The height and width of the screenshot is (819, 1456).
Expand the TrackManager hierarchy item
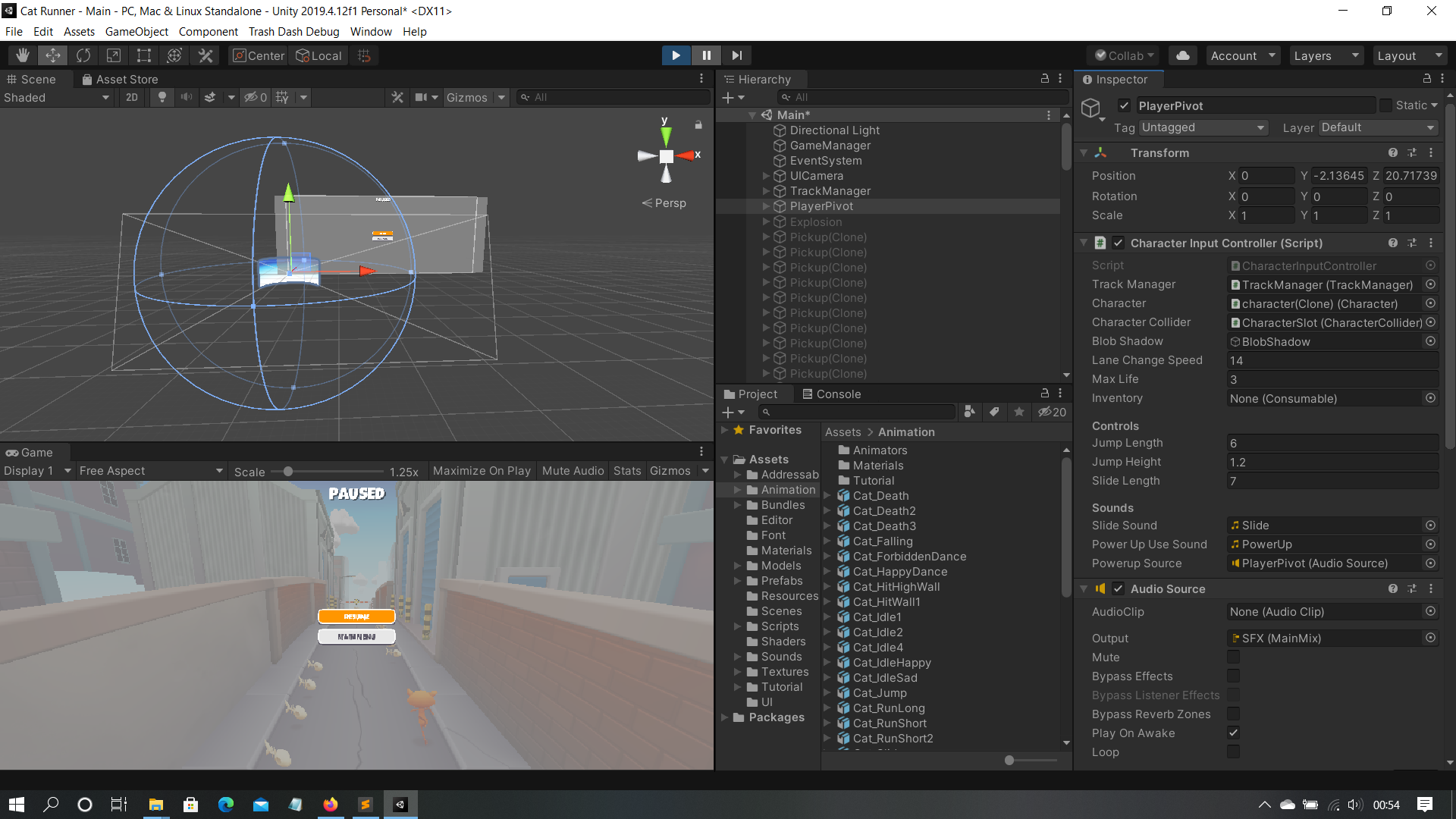point(766,191)
